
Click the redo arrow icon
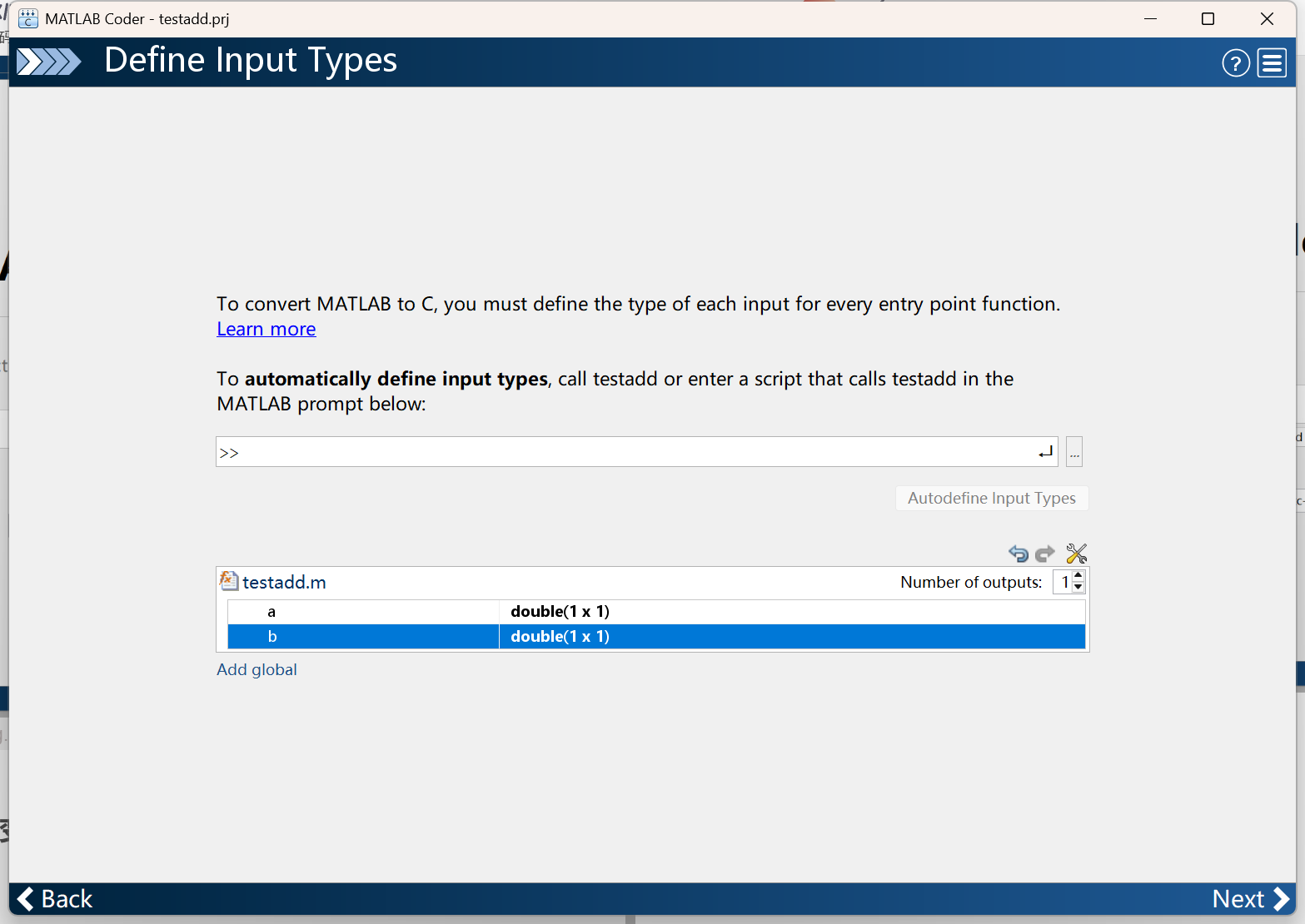coord(1045,554)
